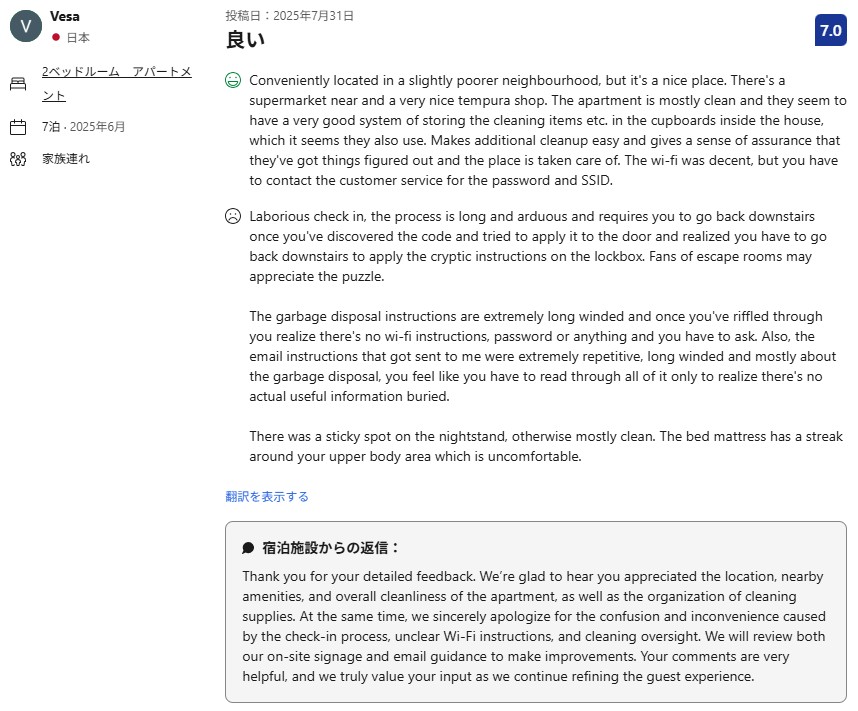Click the bed icon beside the room type
This screenshot has height=711, width=858.
pos(18,84)
